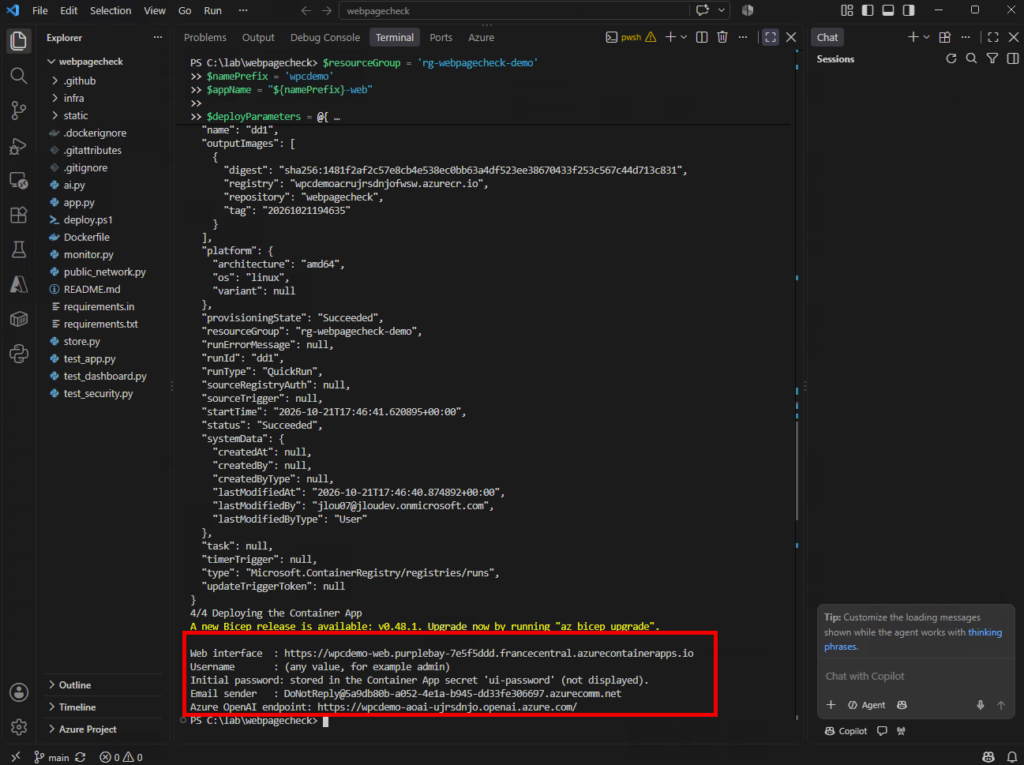Click the terminal vertical scrollbar

coord(797,470)
